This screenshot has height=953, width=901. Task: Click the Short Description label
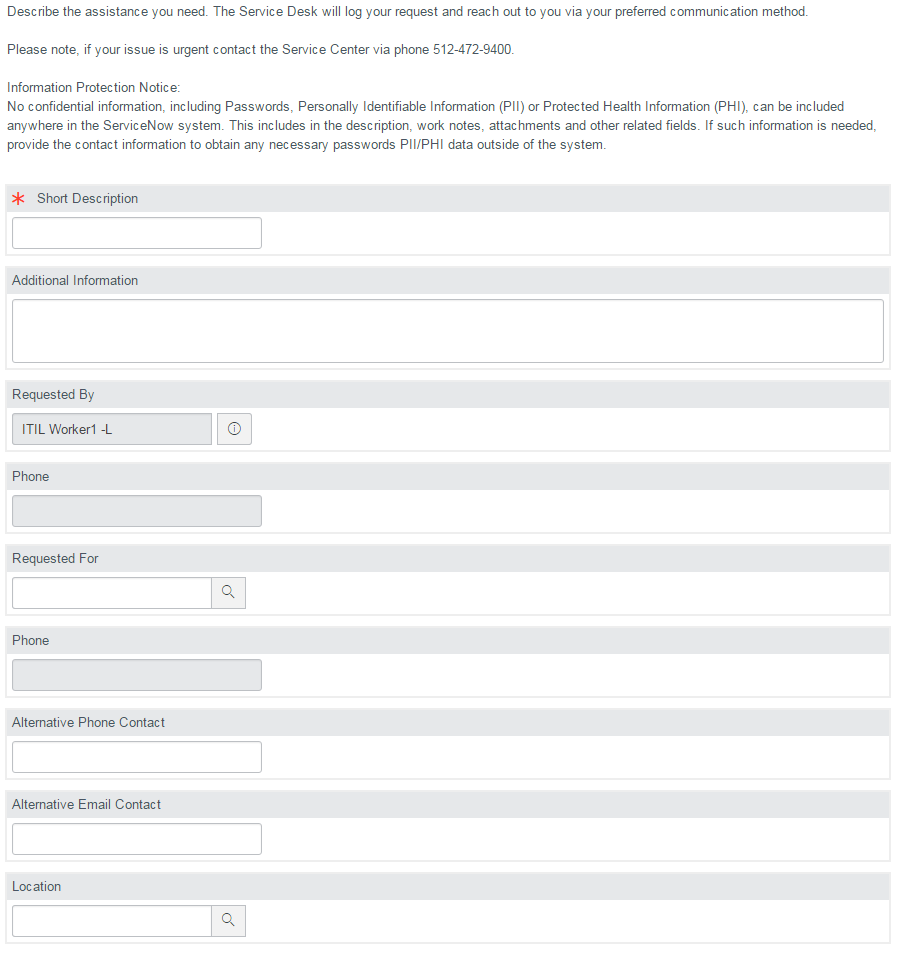click(87, 199)
